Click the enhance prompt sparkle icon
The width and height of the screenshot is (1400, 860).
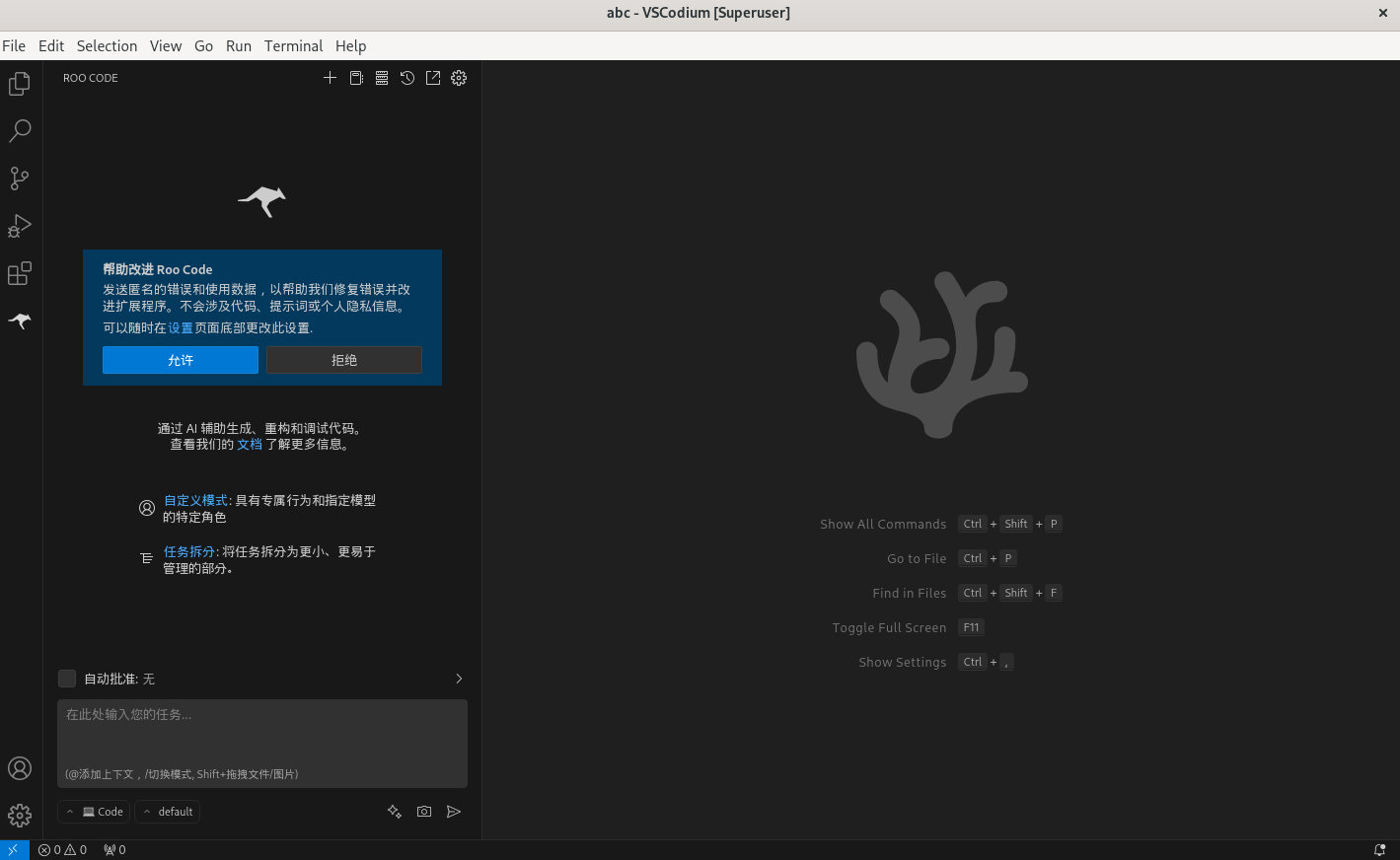(395, 812)
